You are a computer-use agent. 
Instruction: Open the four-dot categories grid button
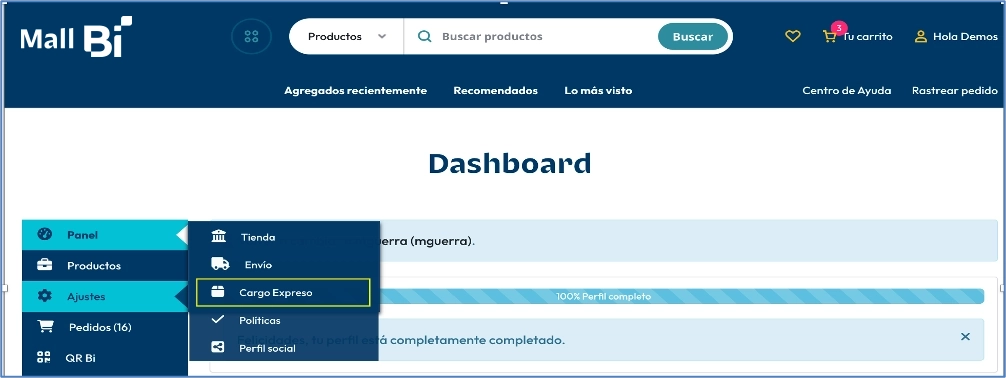(x=252, y=37)
